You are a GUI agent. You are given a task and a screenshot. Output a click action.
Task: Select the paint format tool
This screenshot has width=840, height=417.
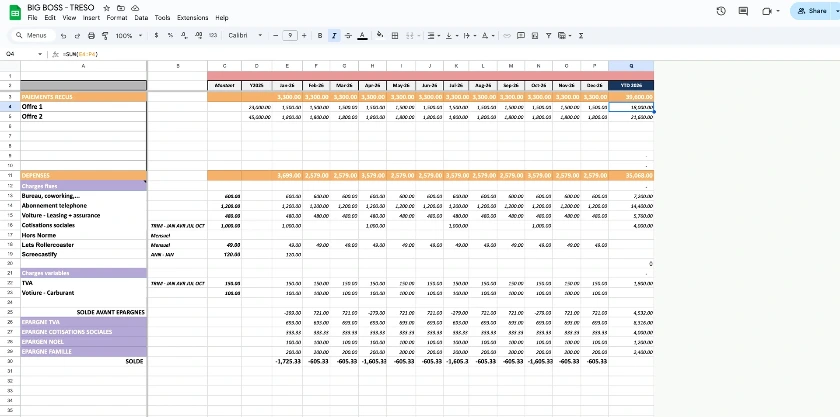(105, 35)
